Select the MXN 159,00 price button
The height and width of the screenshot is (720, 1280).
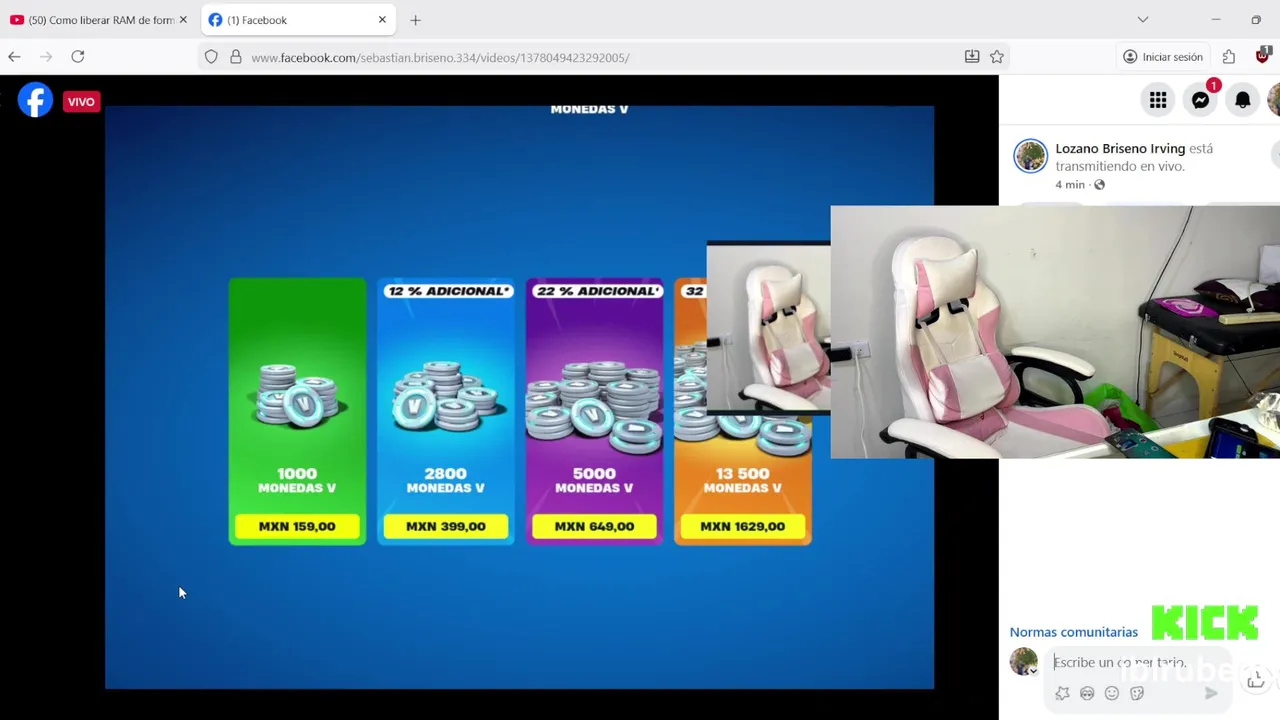[x=297, y=526]
